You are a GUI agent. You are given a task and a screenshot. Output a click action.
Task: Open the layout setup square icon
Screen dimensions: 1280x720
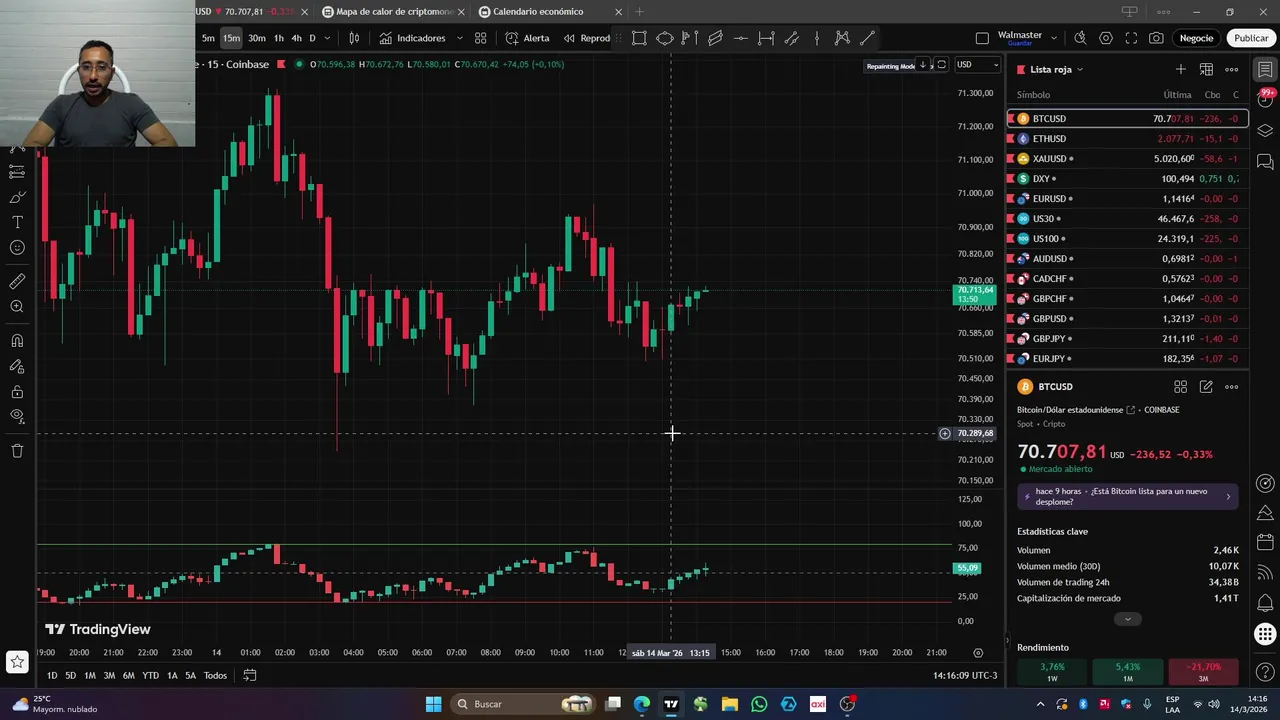[x=982, y=38]
